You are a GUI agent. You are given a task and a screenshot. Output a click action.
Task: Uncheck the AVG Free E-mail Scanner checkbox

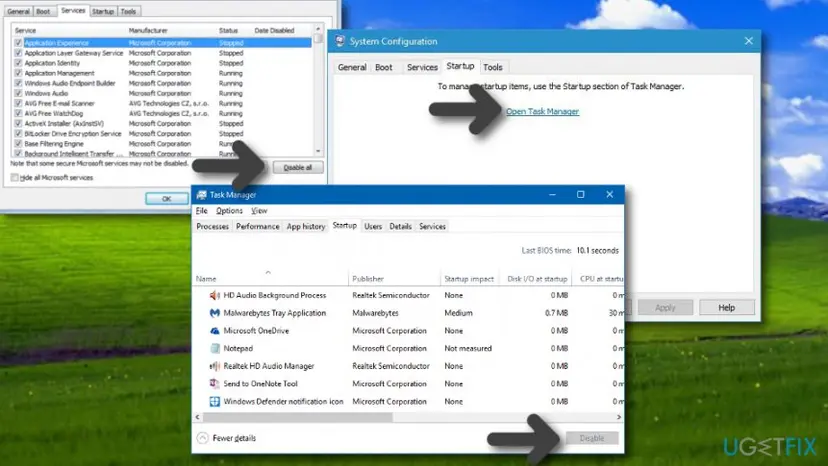(18, 103)
